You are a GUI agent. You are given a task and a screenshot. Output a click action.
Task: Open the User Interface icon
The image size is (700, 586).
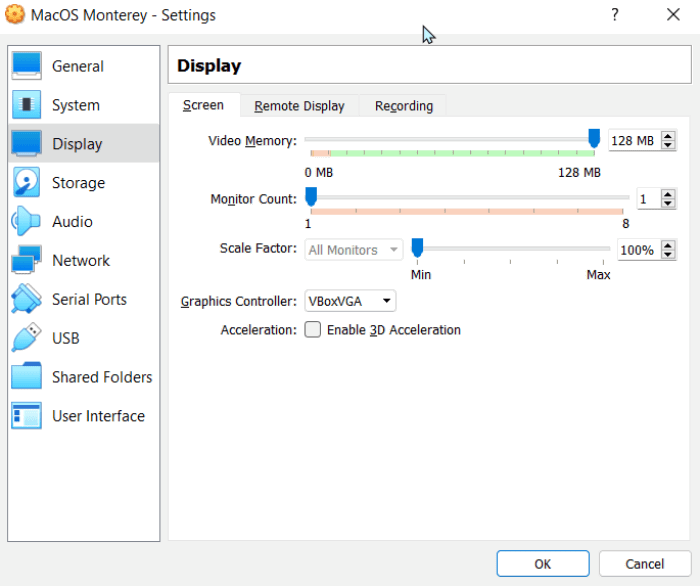point(27,416)
